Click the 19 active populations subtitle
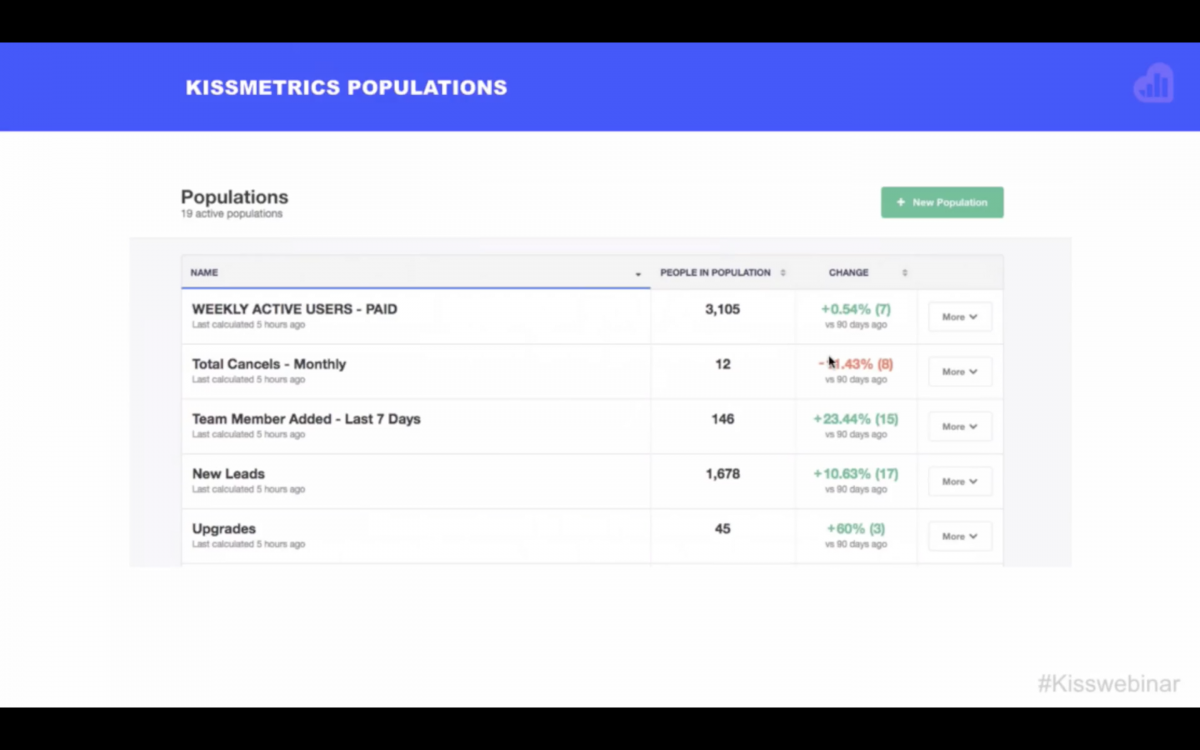 [x=232, y=214]
